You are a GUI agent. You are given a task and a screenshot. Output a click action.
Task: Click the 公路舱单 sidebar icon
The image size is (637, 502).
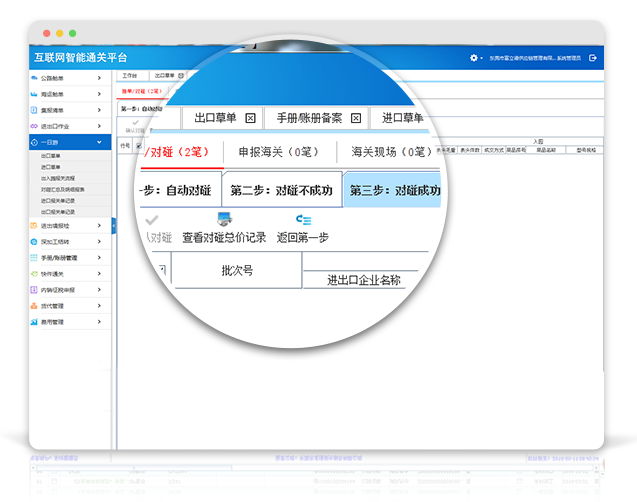34,78
